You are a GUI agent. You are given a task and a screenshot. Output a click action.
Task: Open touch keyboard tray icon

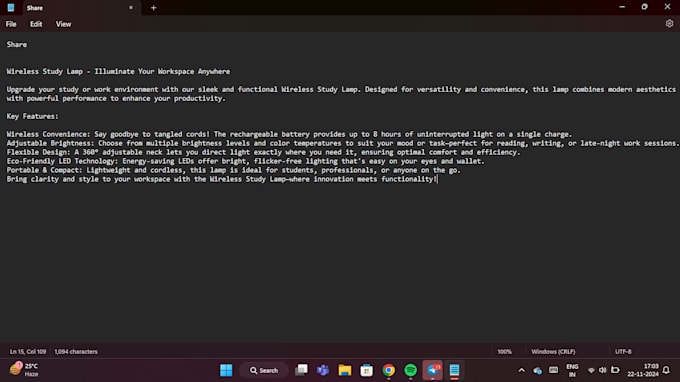[x=553, y=370]
